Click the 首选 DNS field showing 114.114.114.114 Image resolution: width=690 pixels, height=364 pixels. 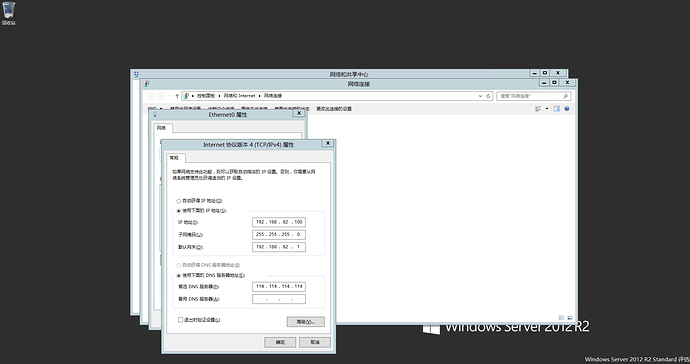279,287
